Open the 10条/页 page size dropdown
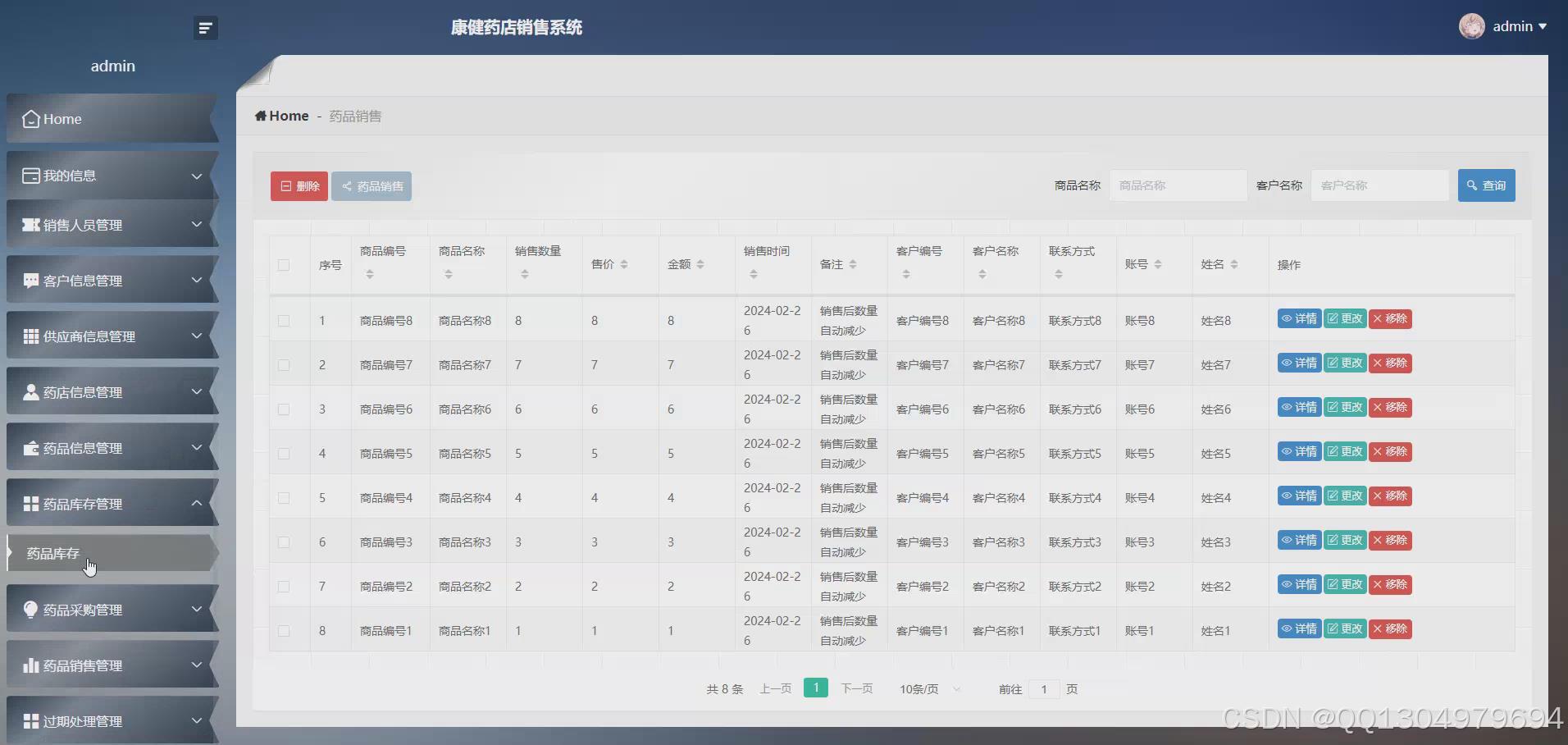The image size is (1568, 745). click(928, 688)
